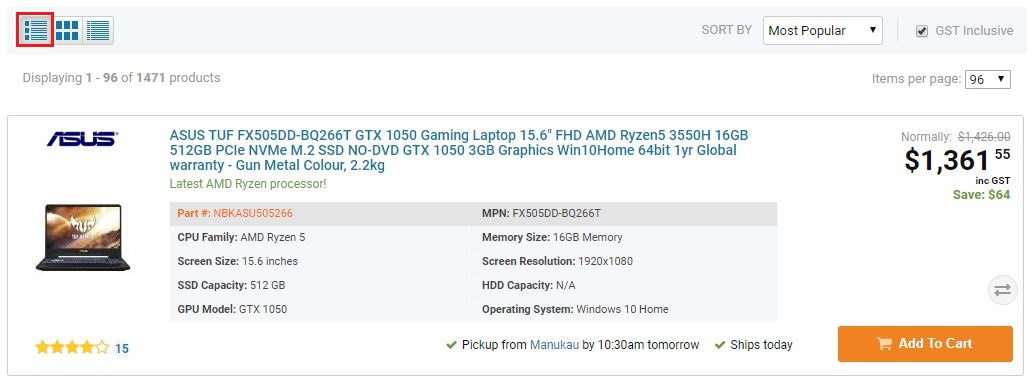Open the items per page dropdown
1033x382 pixels.
click(987, 79)
